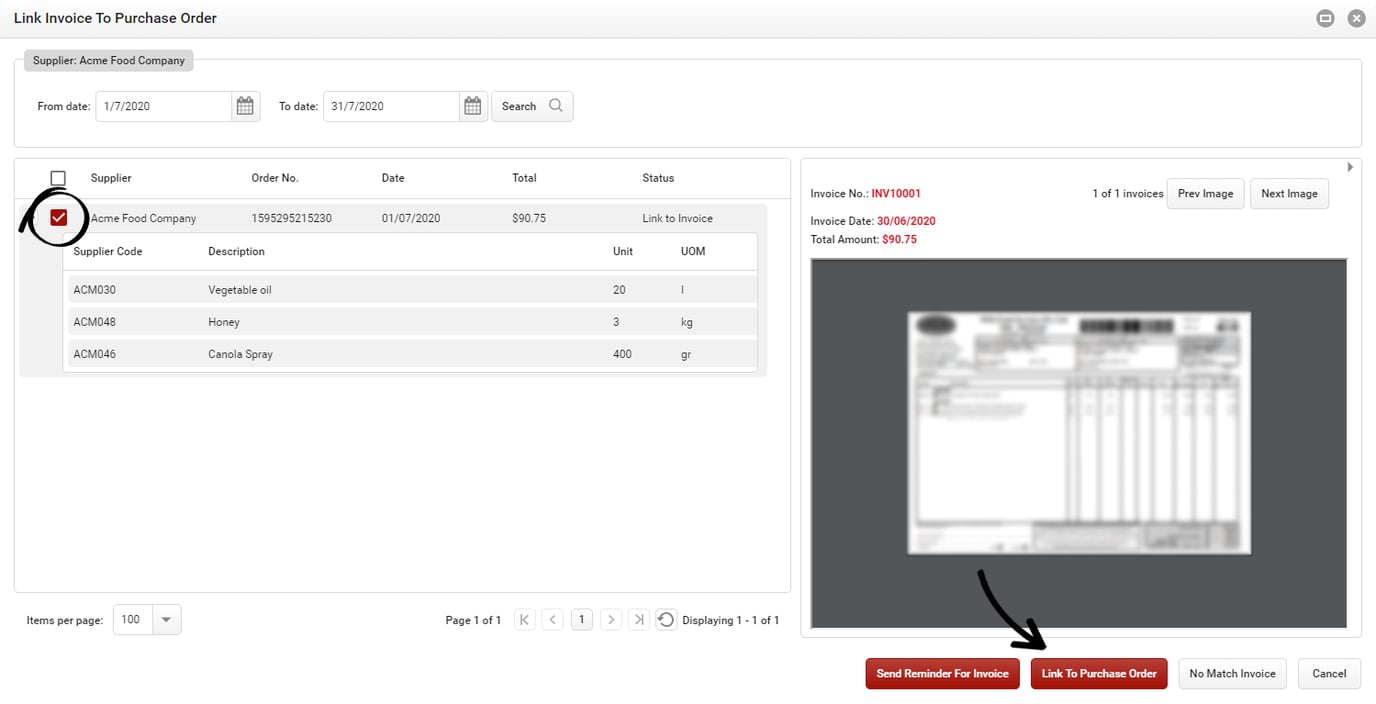Show the Next Image of invoice
This screenshot has height=704, width=1376.
[1289, 193]
